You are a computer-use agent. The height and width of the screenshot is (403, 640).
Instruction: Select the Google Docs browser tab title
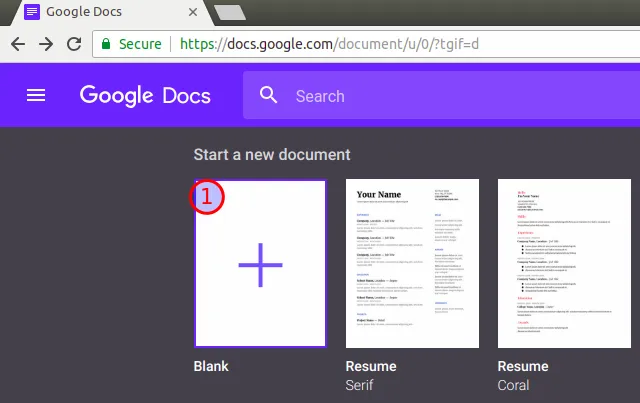point(89,13)
